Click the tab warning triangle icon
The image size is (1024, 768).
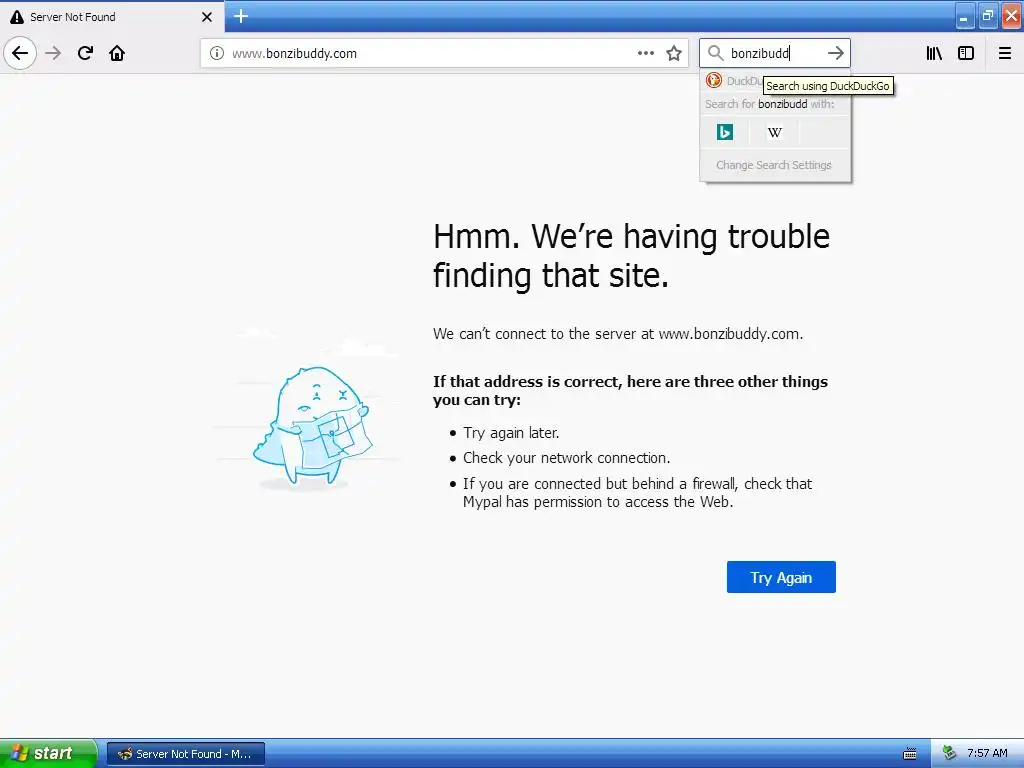tap(17, 17)
